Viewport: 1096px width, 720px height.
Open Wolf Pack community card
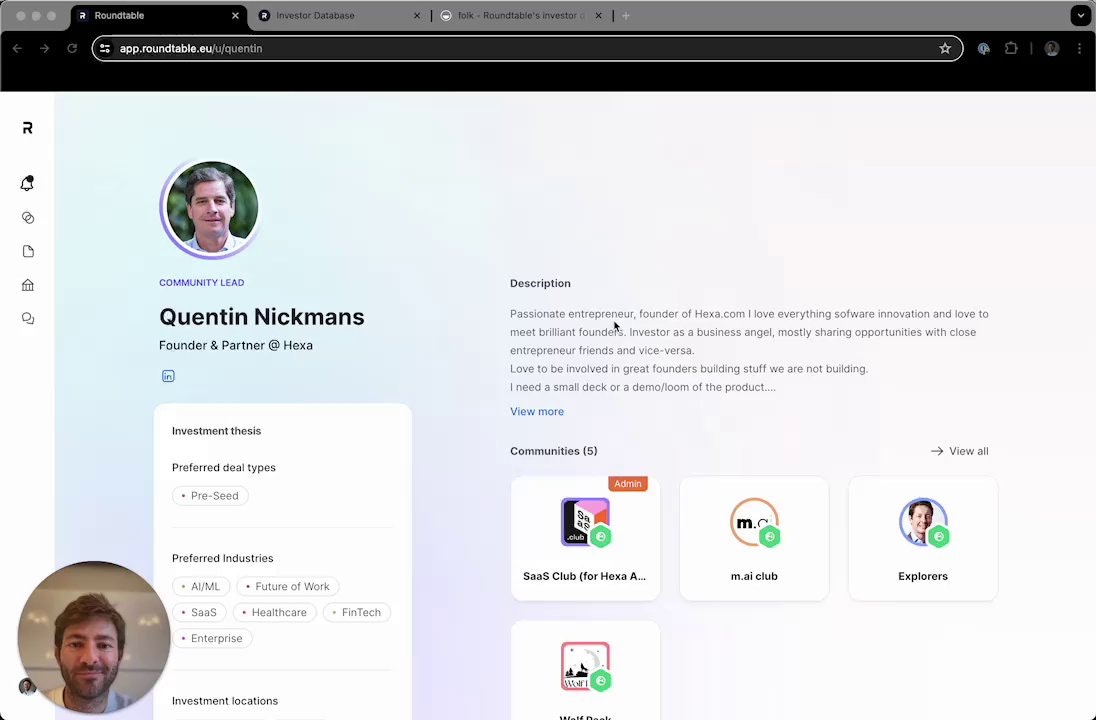pyautogui.click(x=585, y=670)
